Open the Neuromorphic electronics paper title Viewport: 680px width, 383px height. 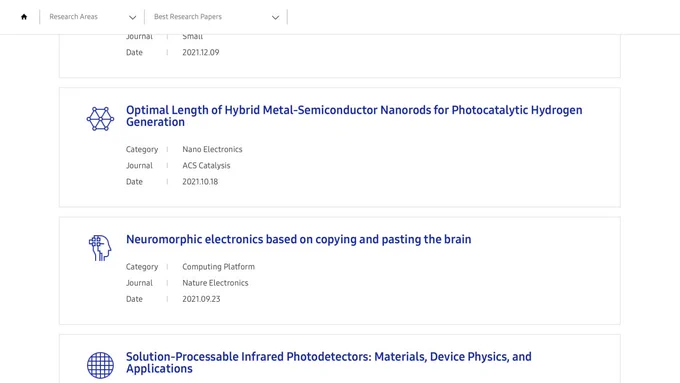[298, 239]
